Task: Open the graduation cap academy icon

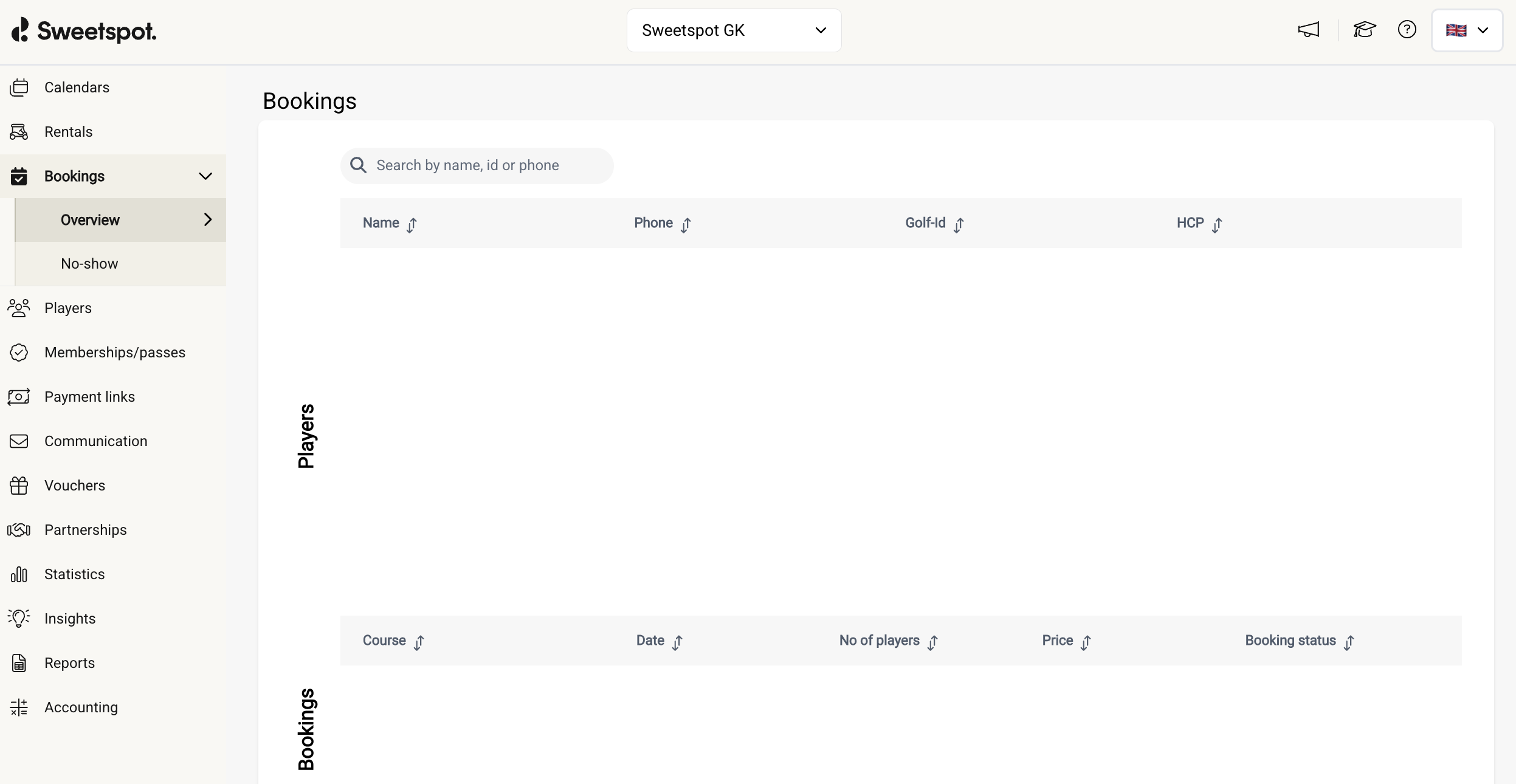Action: pyautogui.click(x=1364, y=30)
